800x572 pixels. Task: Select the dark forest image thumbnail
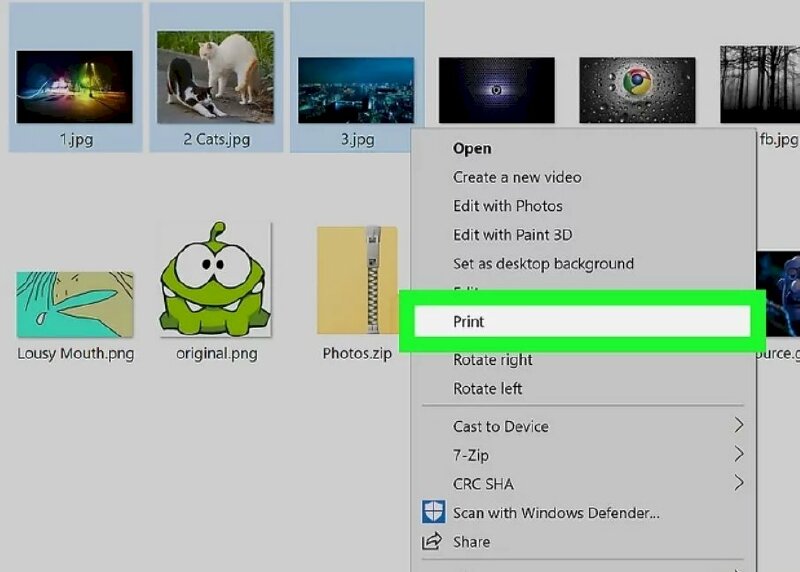coord(759,84)
